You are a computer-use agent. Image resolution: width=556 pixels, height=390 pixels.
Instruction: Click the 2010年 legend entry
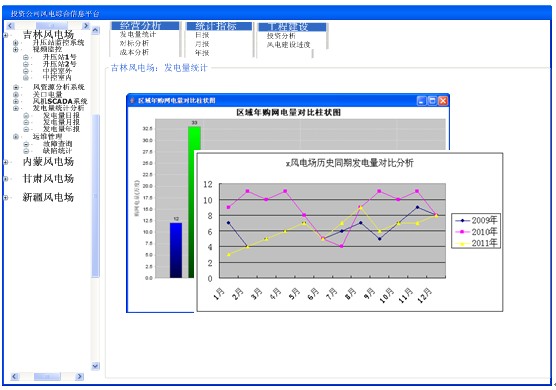point(477,232)
